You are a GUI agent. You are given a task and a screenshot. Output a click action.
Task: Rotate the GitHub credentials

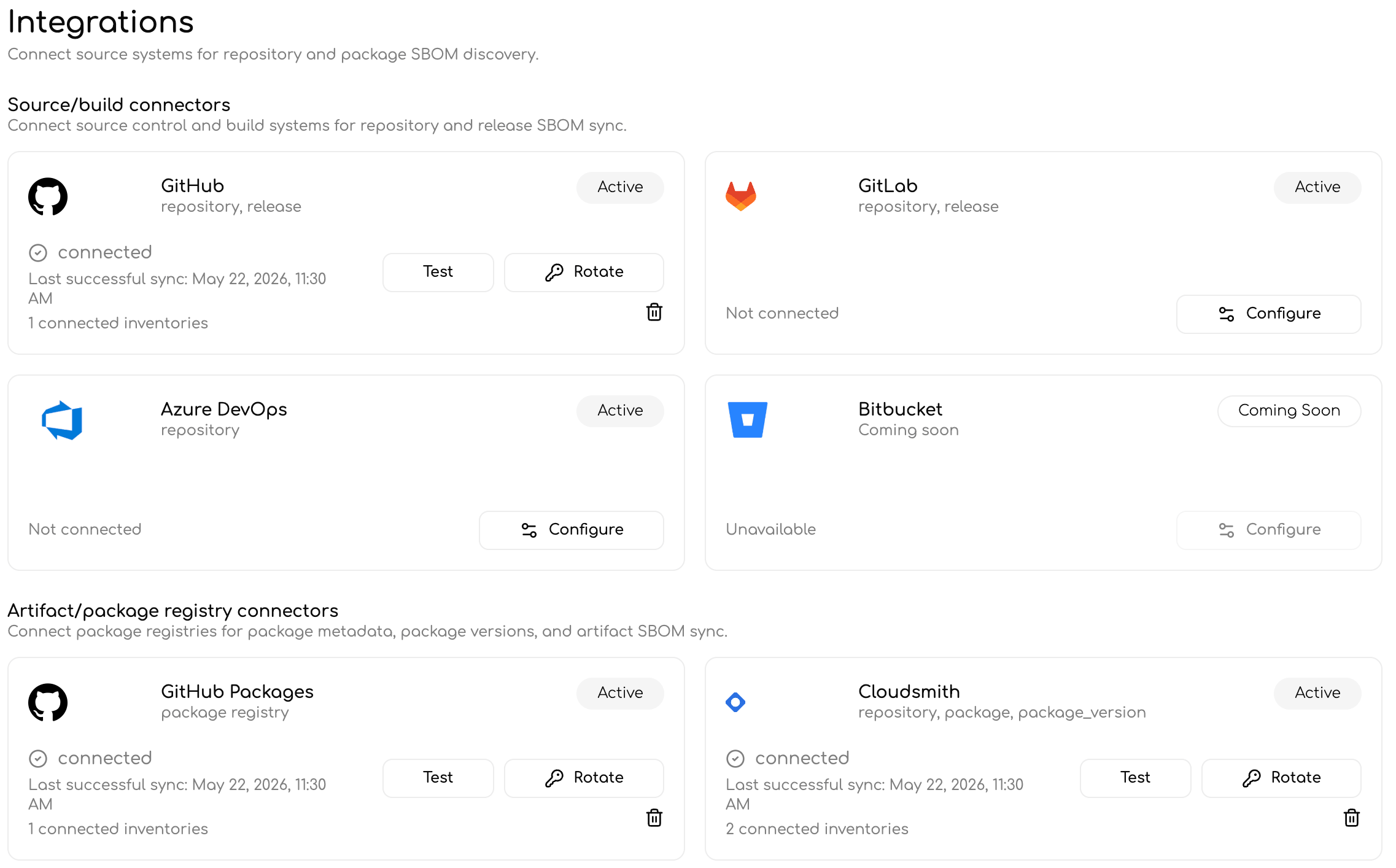(x=584, y=272)
